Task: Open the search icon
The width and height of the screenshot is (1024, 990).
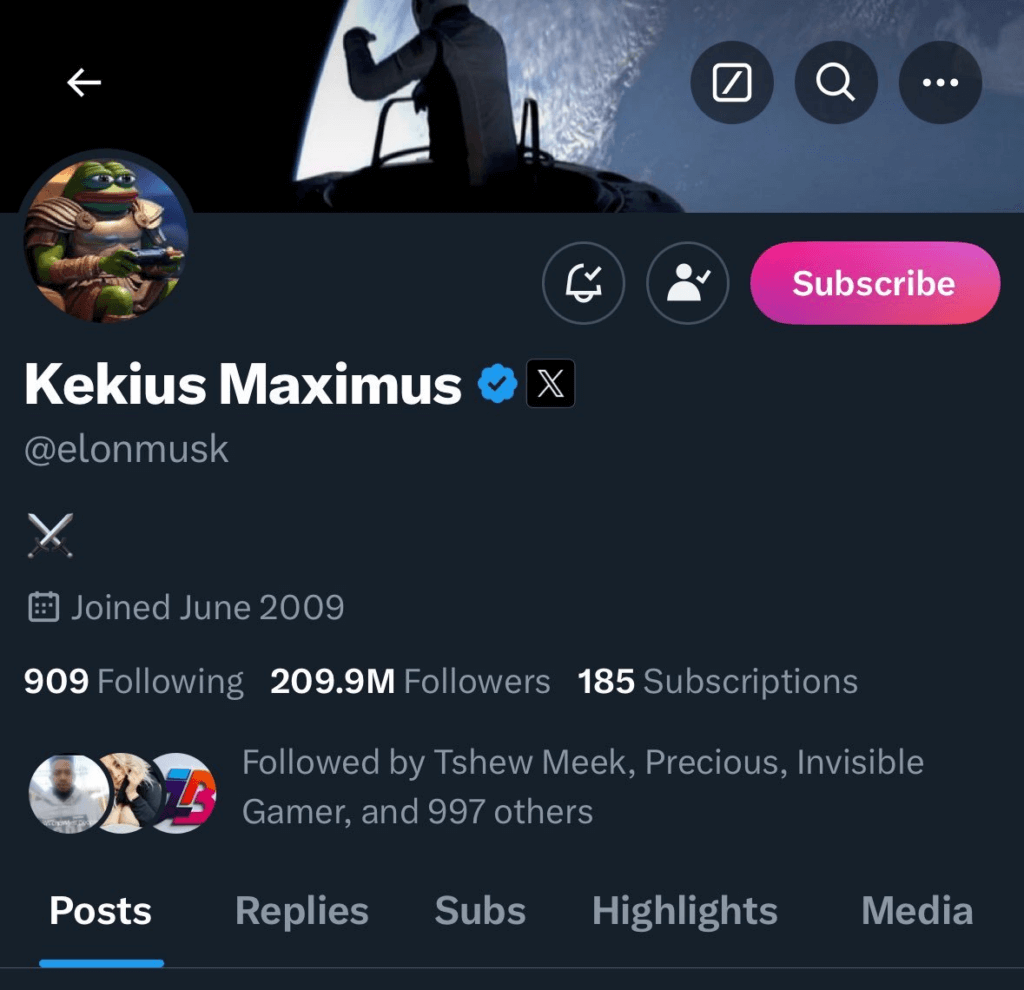Action: pyautogui.click(x=836, y=83)
